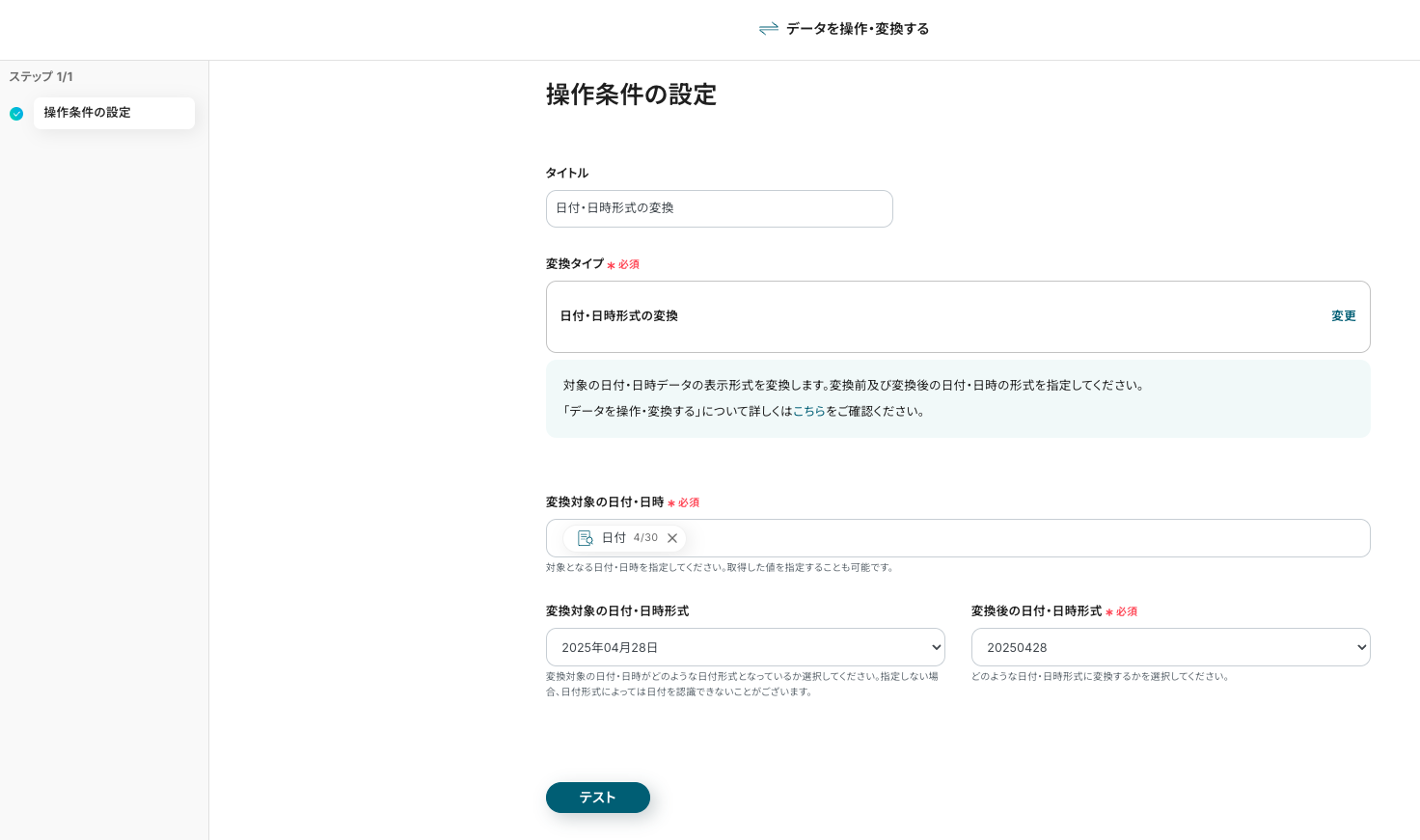The height and width of the screenshot is (840, 1420).
Task: Expand 変換後の日付・日時形式 dropdown showing 20250428
Action: pyautogui.click(x=1170, y=647)
